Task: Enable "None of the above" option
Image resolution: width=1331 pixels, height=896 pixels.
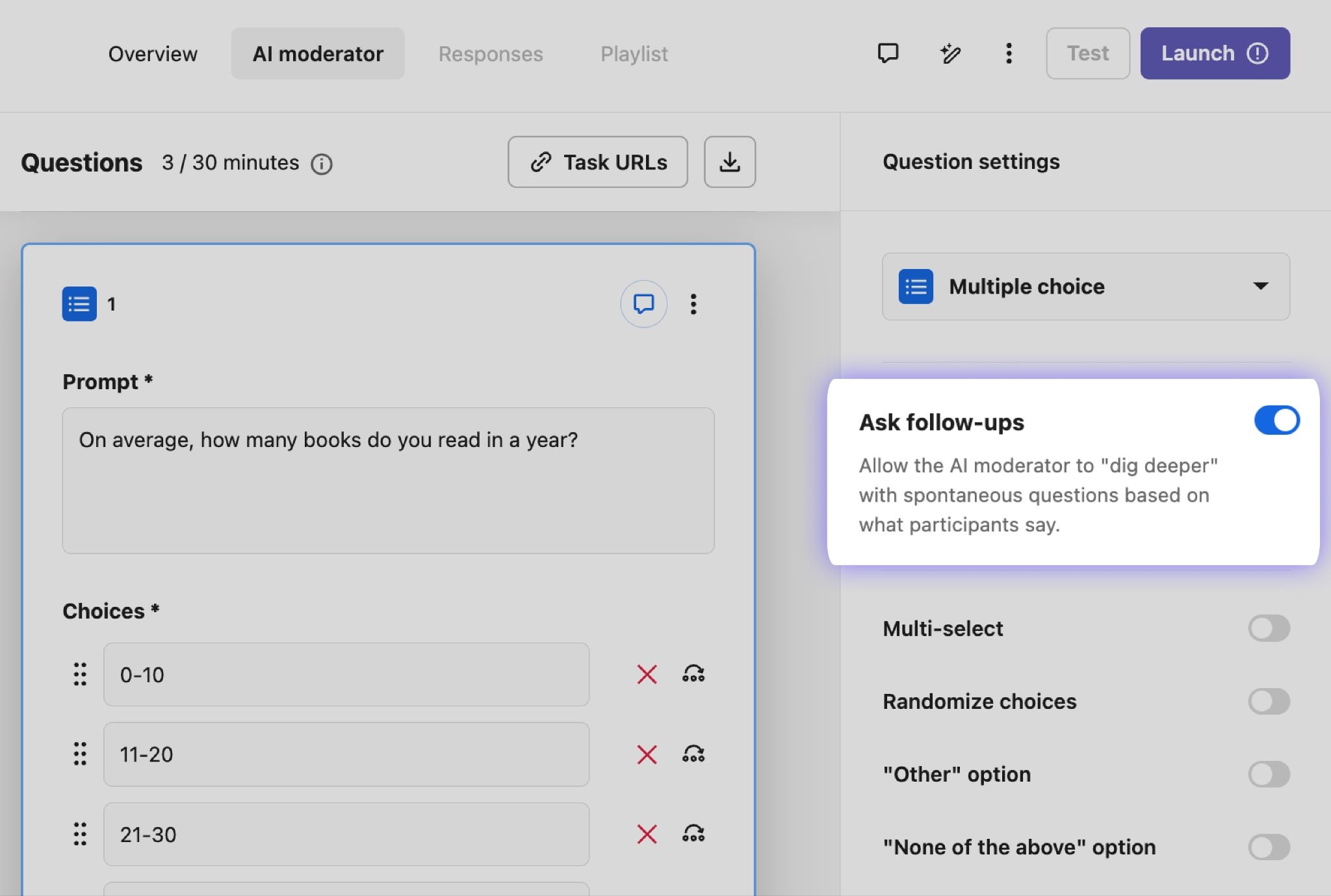Action: tap(1269, 847)
